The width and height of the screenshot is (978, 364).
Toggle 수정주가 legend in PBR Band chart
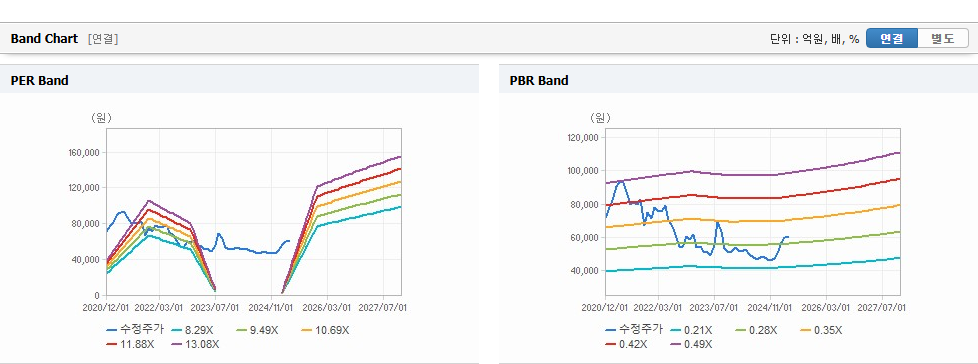coord(634,330)
